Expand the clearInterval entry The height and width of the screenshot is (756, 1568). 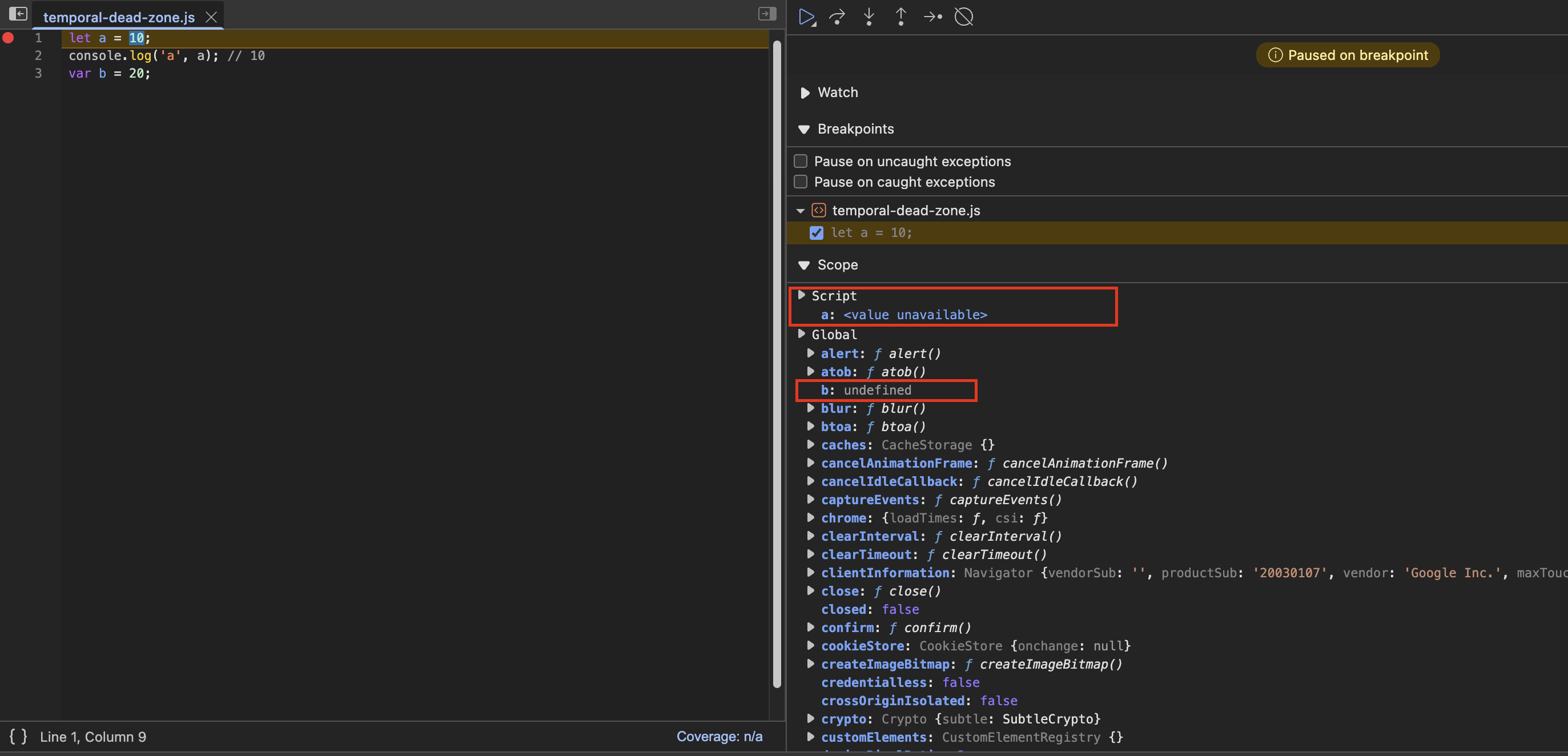coord(811,535)
